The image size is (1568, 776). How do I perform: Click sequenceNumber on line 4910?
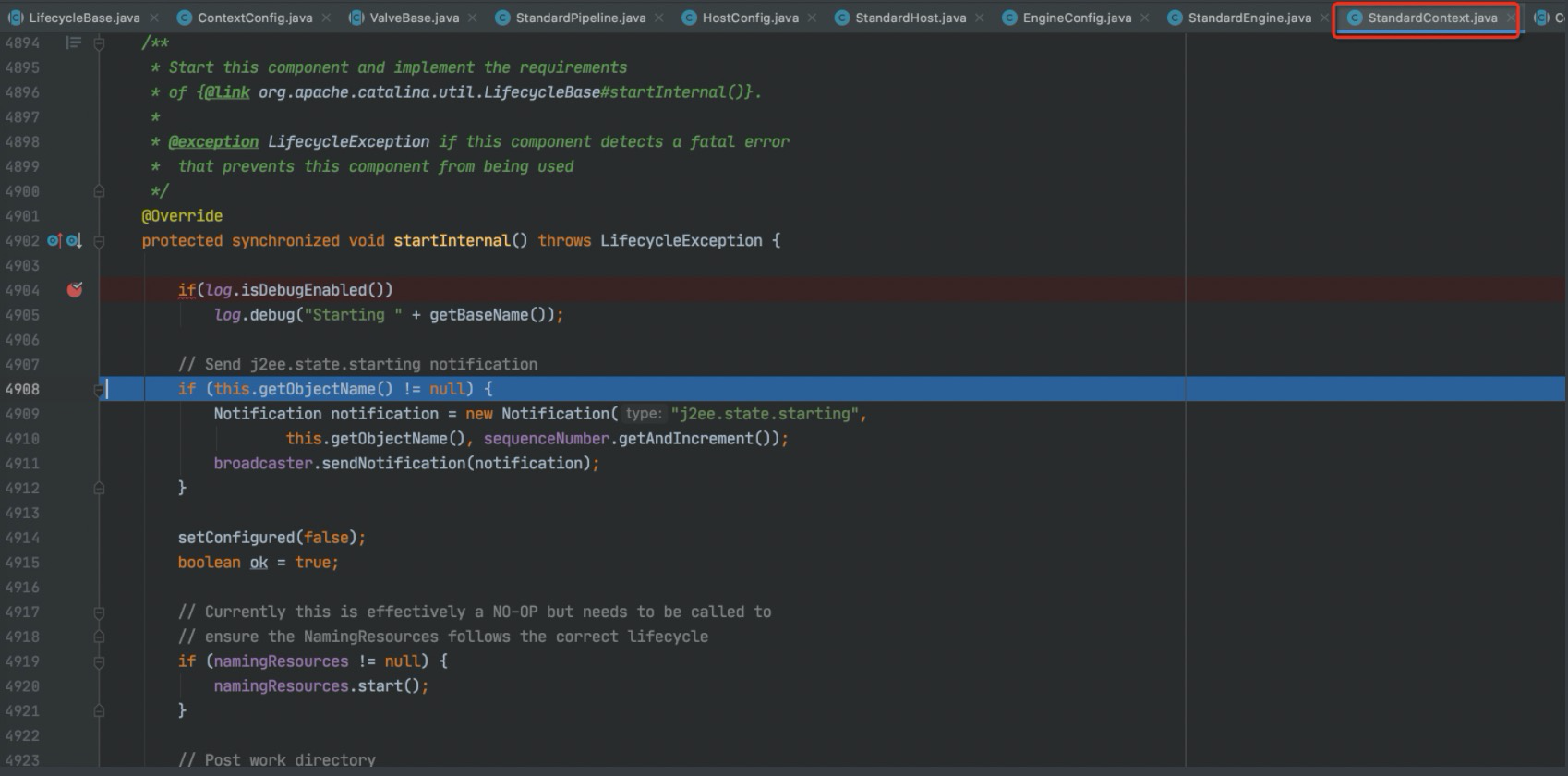[x=547, y=439]
